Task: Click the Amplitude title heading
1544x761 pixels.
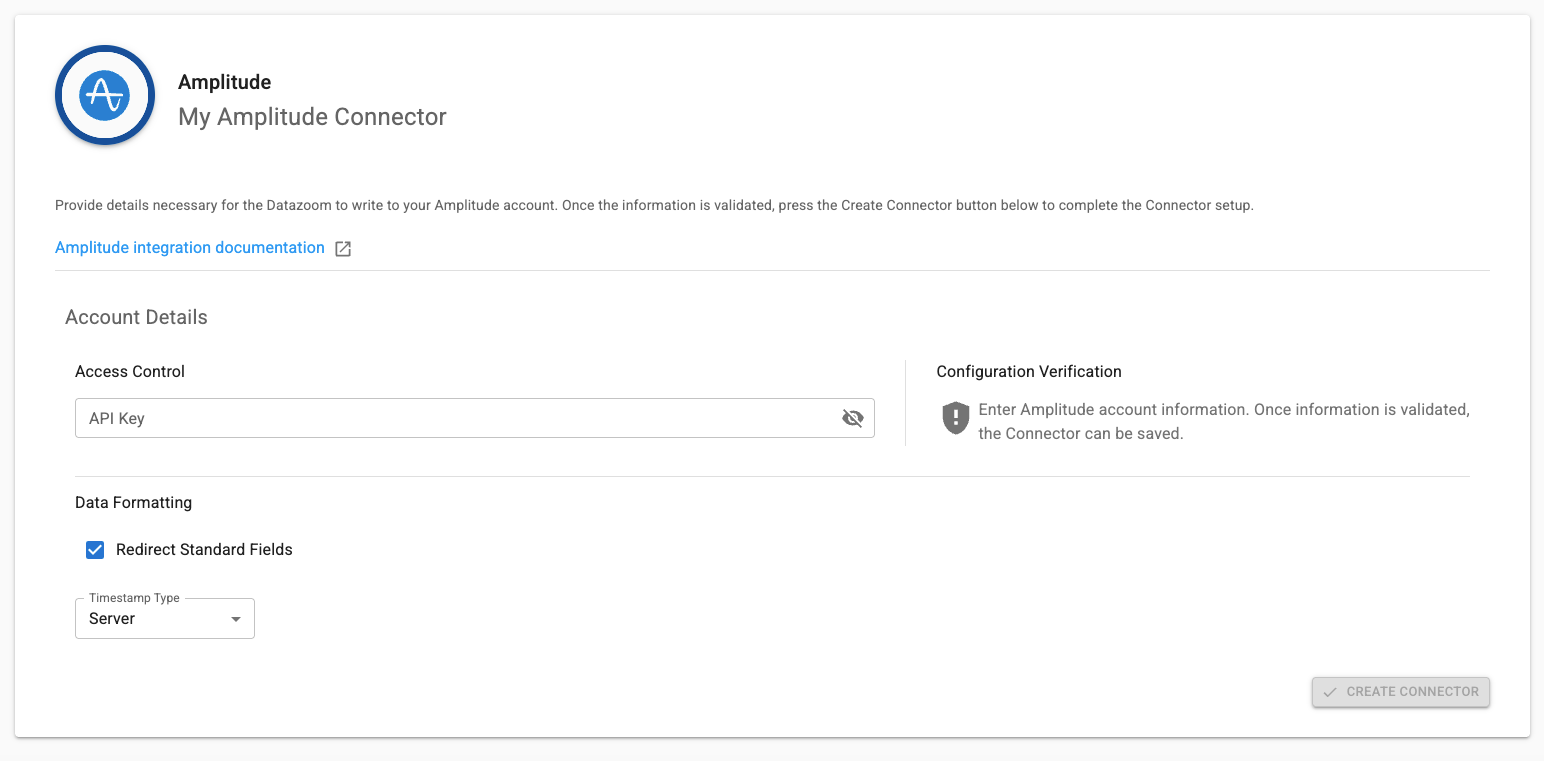Action: click(224, 82)
